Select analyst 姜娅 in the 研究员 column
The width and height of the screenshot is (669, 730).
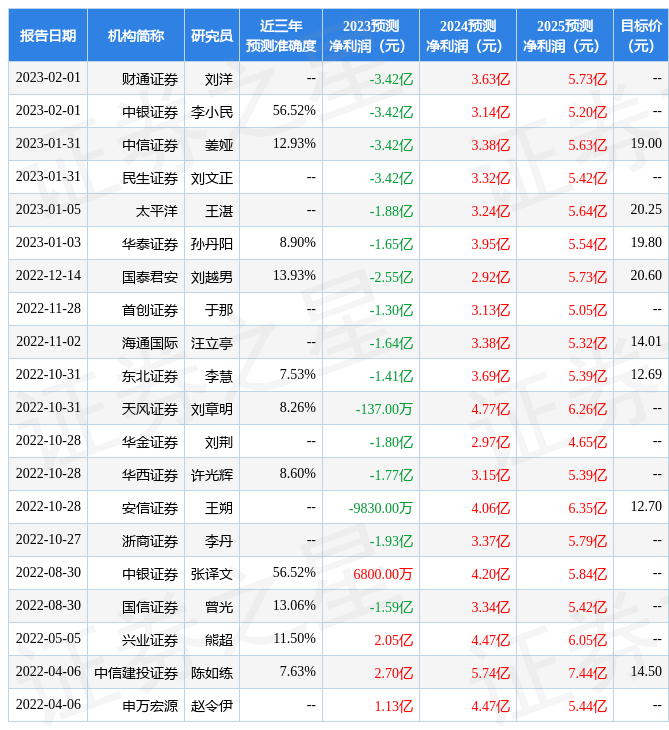[219, 145]
